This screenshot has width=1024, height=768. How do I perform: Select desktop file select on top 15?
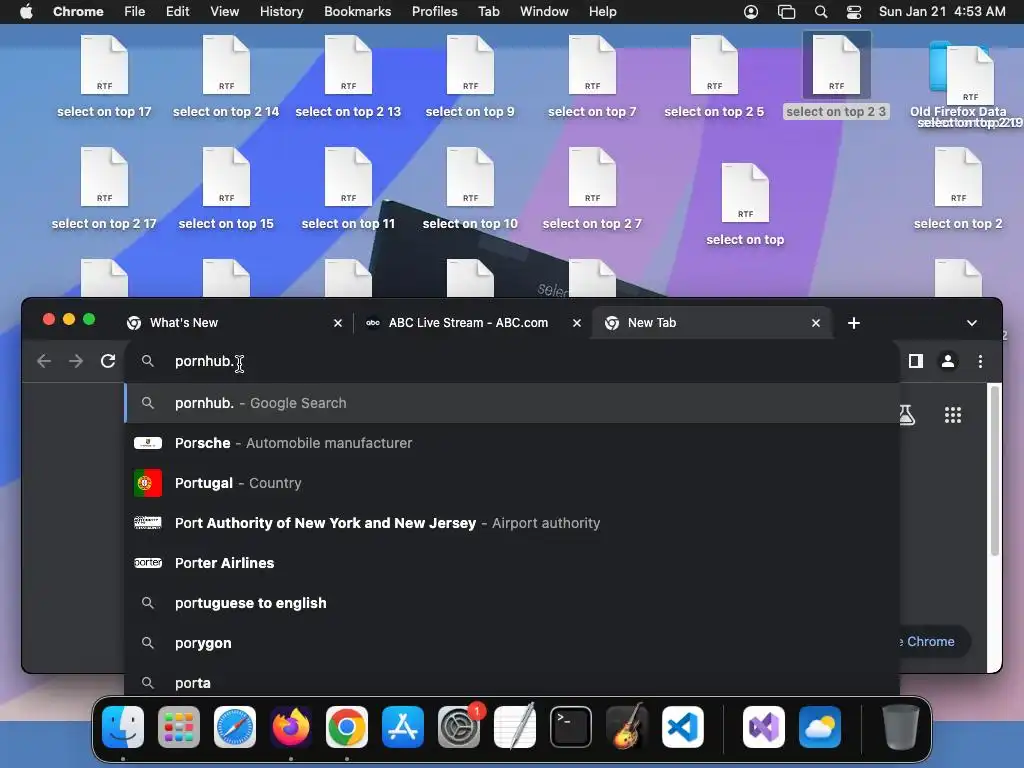(x=226, y=189)
